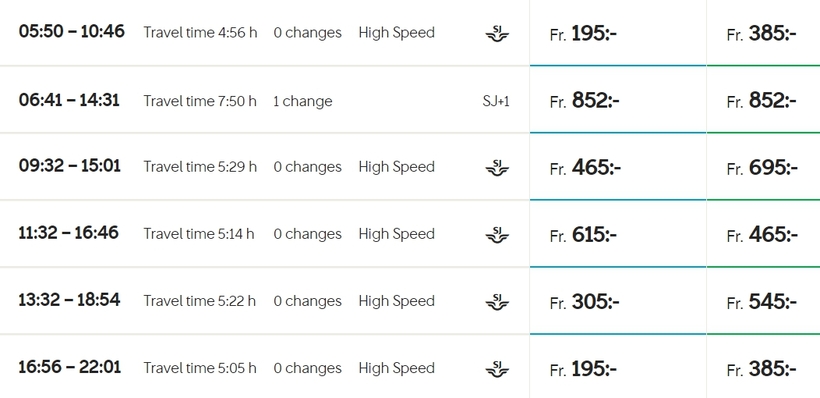820x398 pixels.
Task: Select Fr. 615:- fare for 11:32 train
Action: pyautogui.click(x=618, y=233)
